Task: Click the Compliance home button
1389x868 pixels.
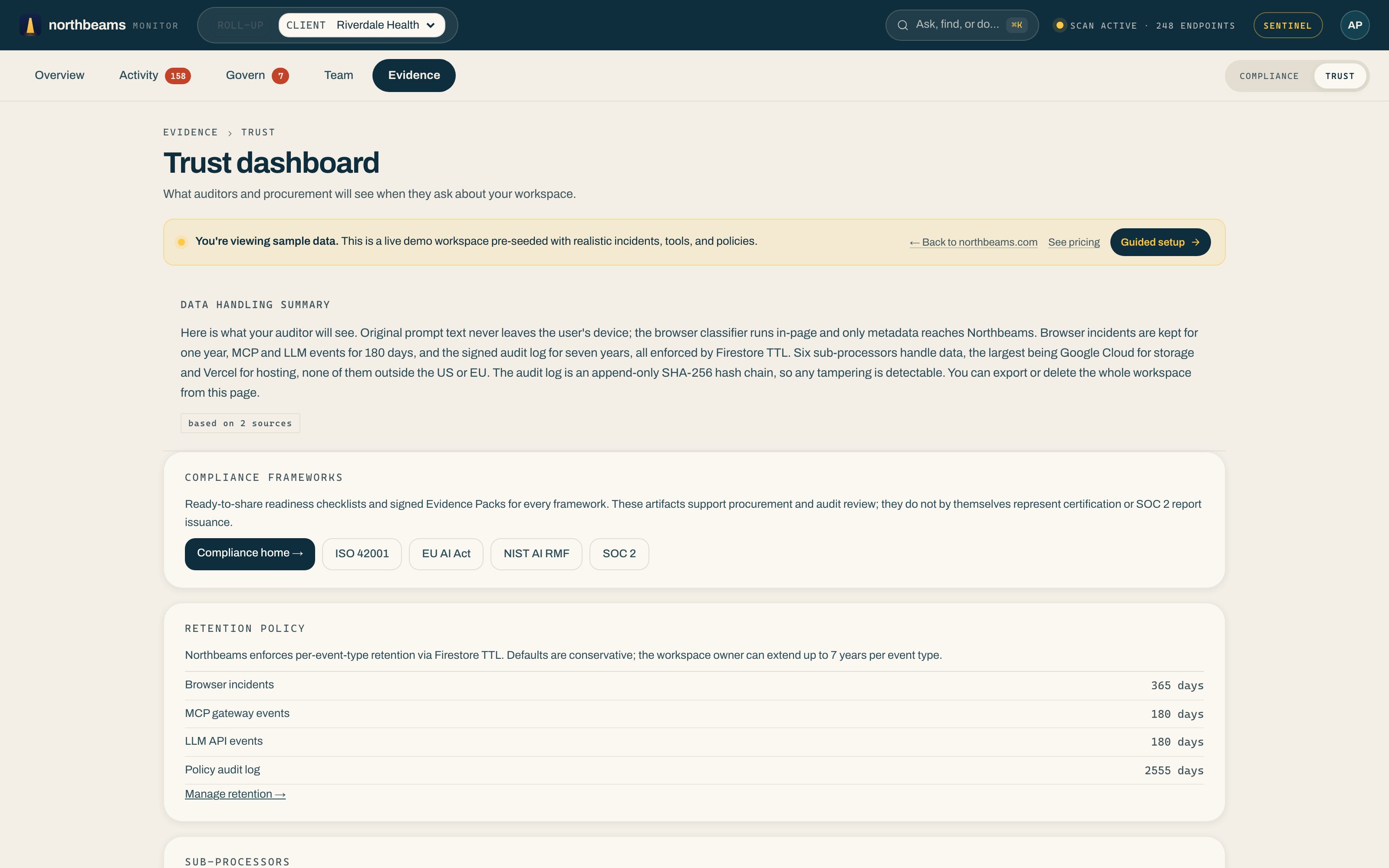Action: pyautogui.click(x=250, y=553)
